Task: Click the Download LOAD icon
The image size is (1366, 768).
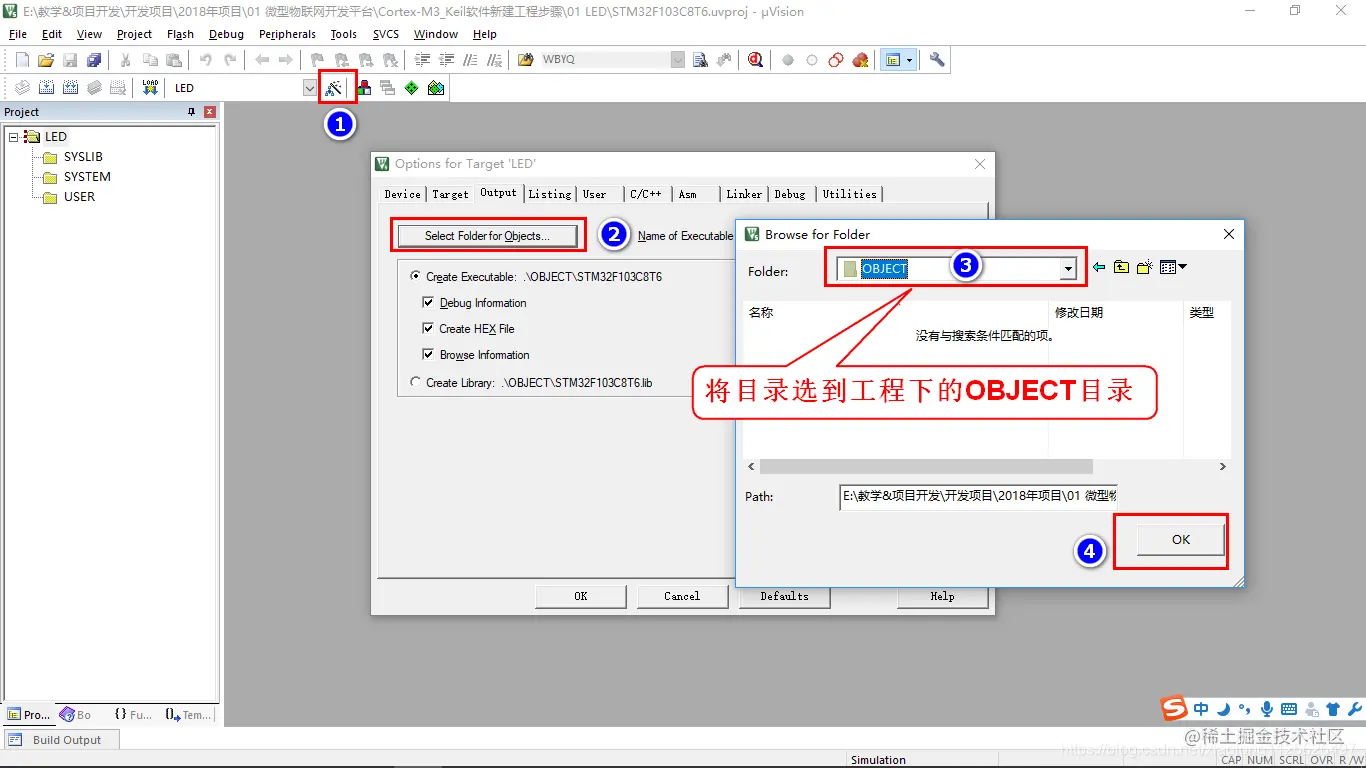Action: [x=150, y=88]
